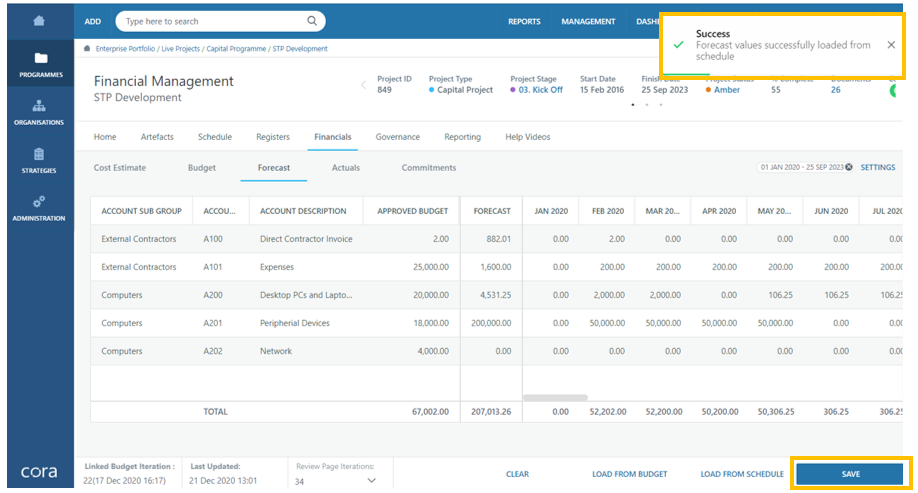Click the breadcrumb home icon
The height and width of the screenshot is (493, 918).
click(x=87, y=49)
